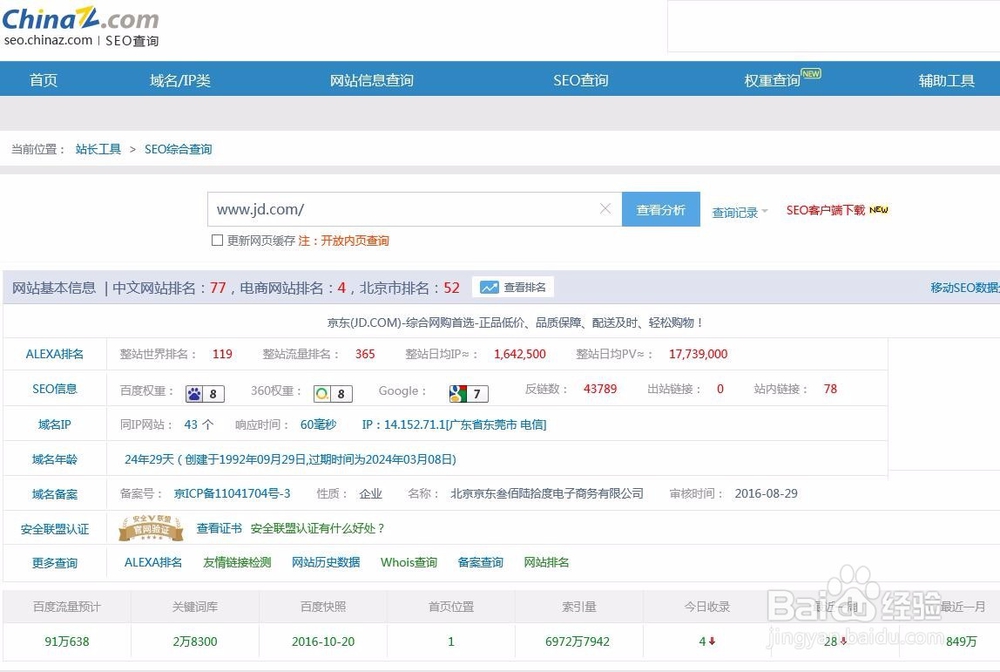Viewport: 1000px width, 672px height.
Task: Open the 安全联盟认证有什么好处？ link
Action: (318, 529)
